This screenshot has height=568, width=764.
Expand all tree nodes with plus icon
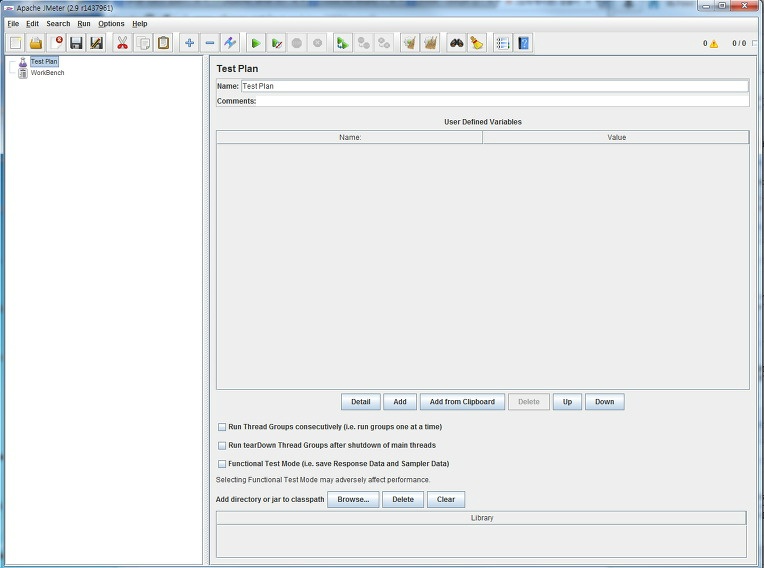pyautogui.click(x=190, y=43)
